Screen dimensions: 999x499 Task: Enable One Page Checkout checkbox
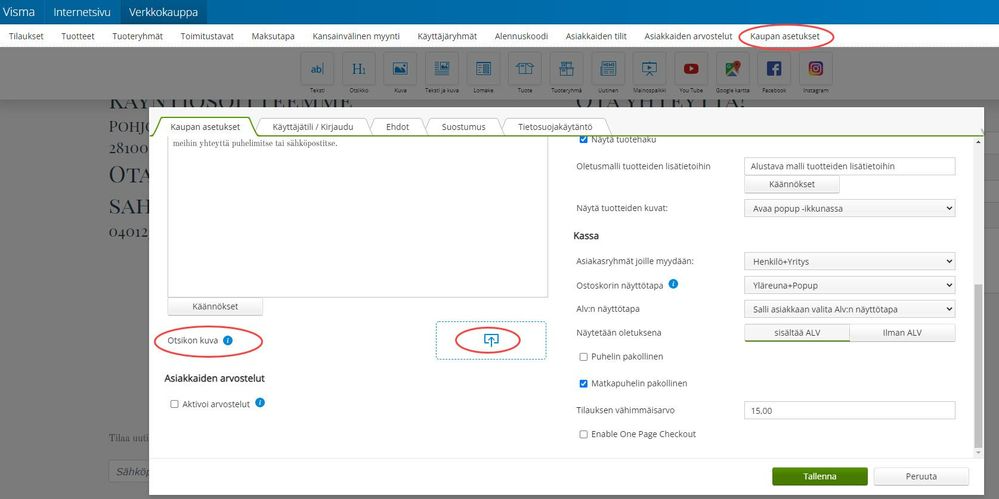[584, 435]
